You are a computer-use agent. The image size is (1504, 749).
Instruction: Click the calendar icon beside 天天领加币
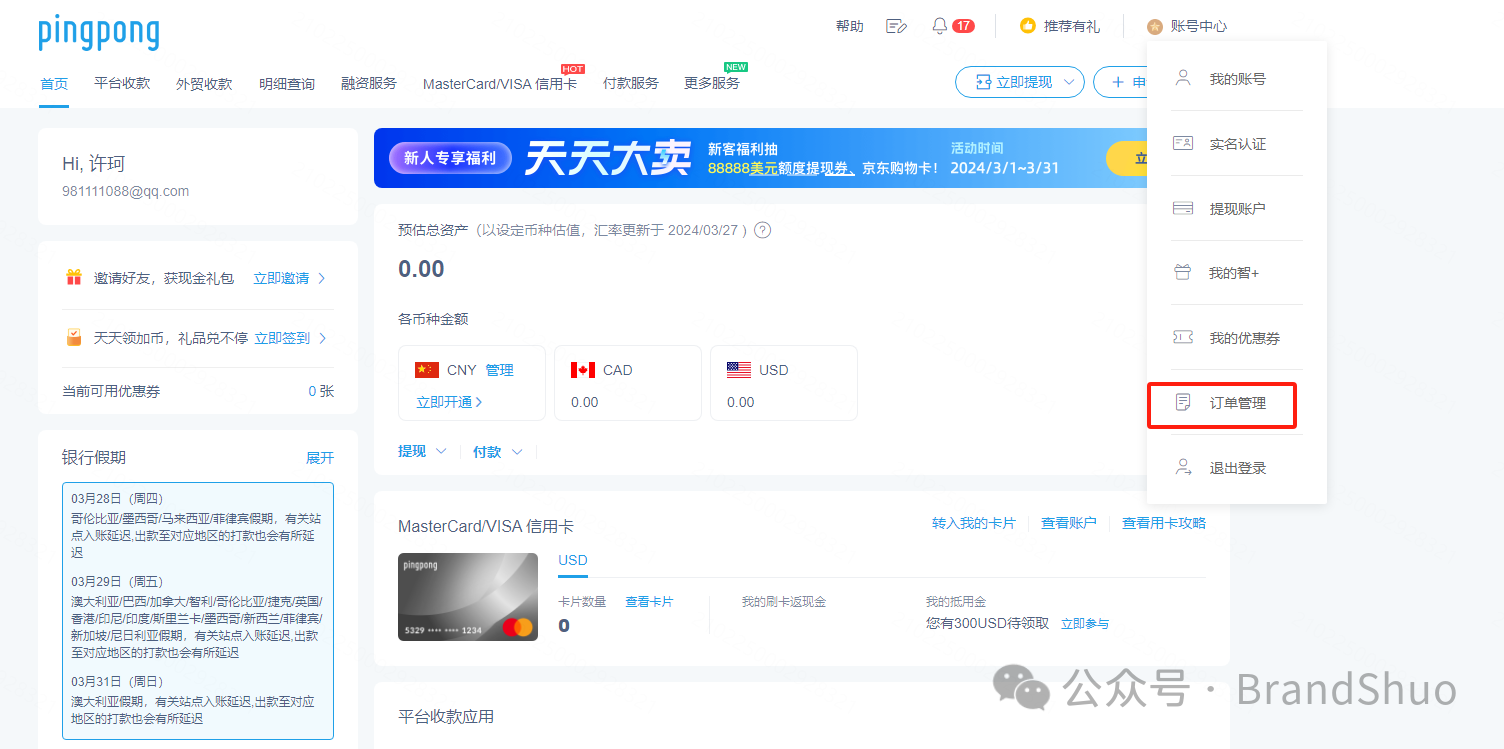74,337
